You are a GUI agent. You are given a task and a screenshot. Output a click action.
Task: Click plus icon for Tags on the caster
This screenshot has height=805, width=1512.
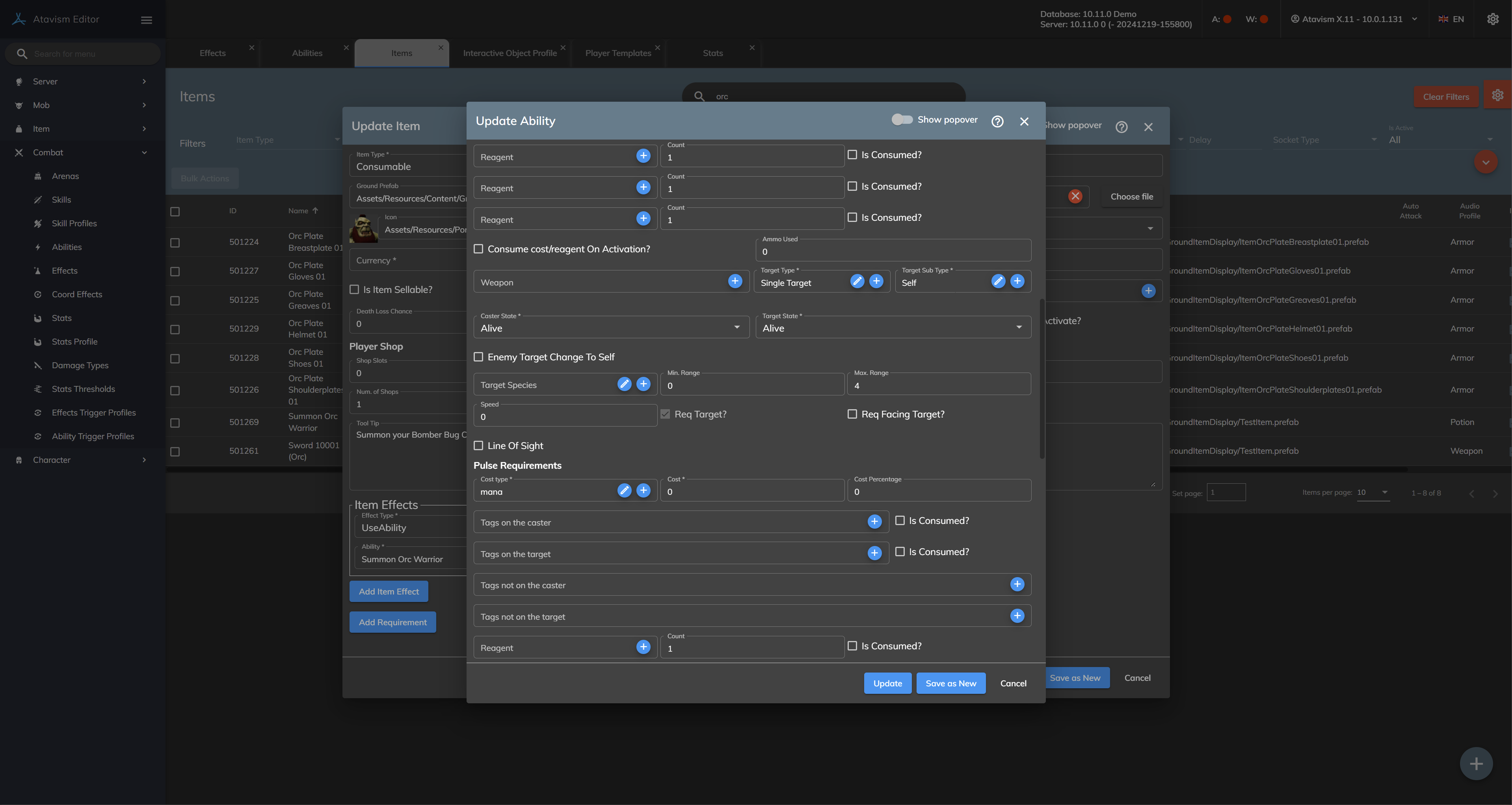click(x=874, y=522)
